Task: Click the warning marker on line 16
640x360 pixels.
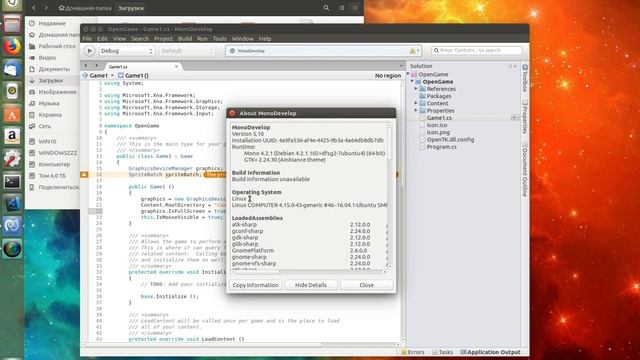Action: pyautogui.click(x=84, y=175)
